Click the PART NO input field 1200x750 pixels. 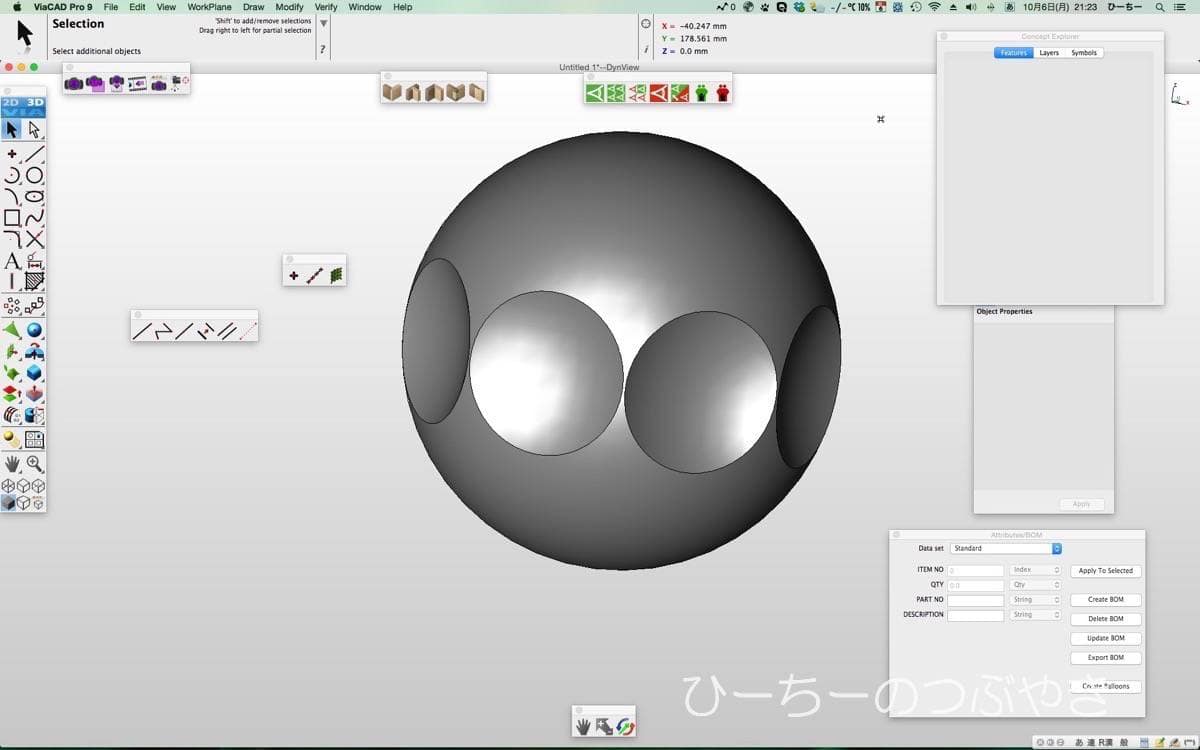pyautogui.click(x=975, y=600)
